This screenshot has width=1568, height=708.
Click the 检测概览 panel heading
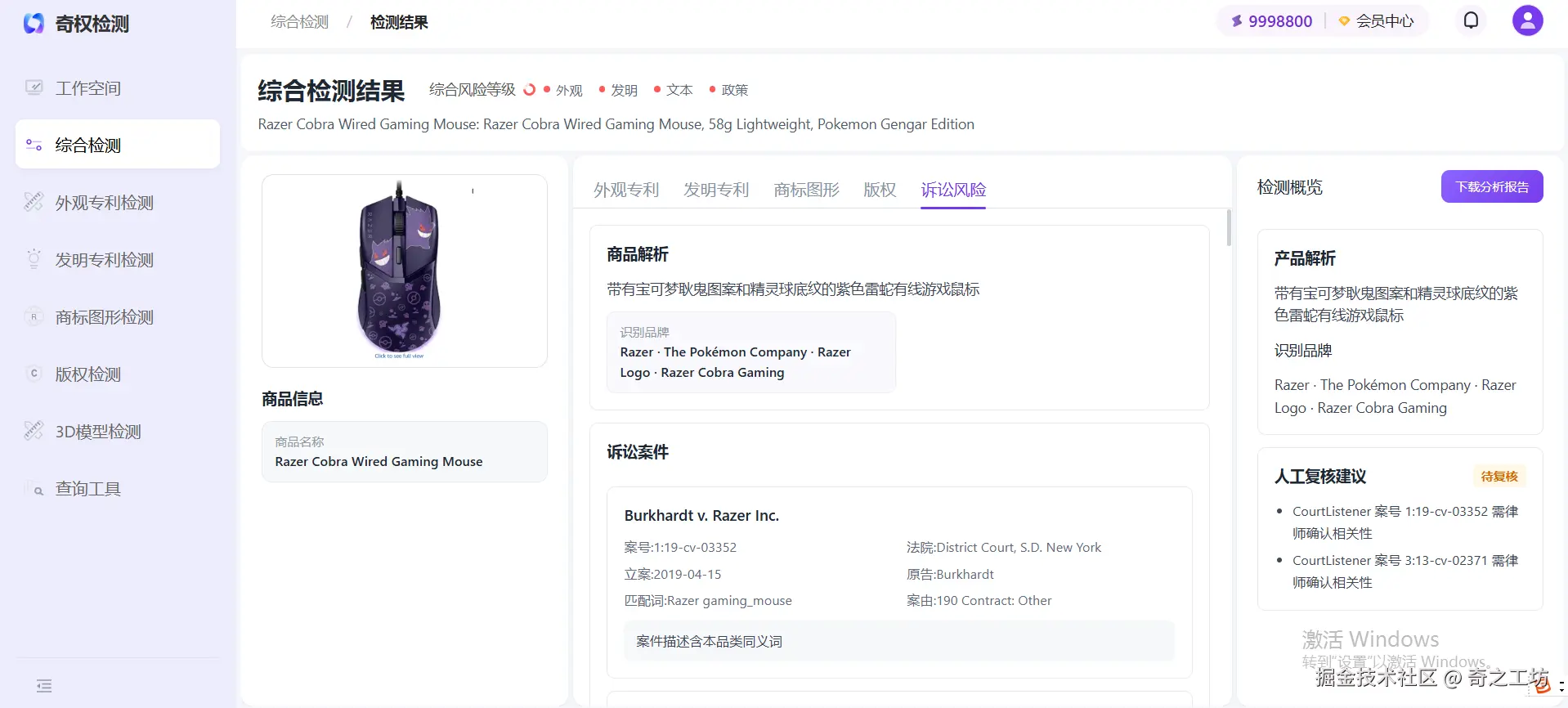1289,187
